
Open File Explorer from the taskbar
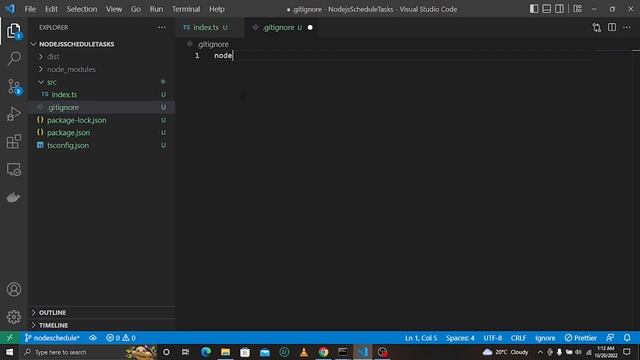pos(225,352)
